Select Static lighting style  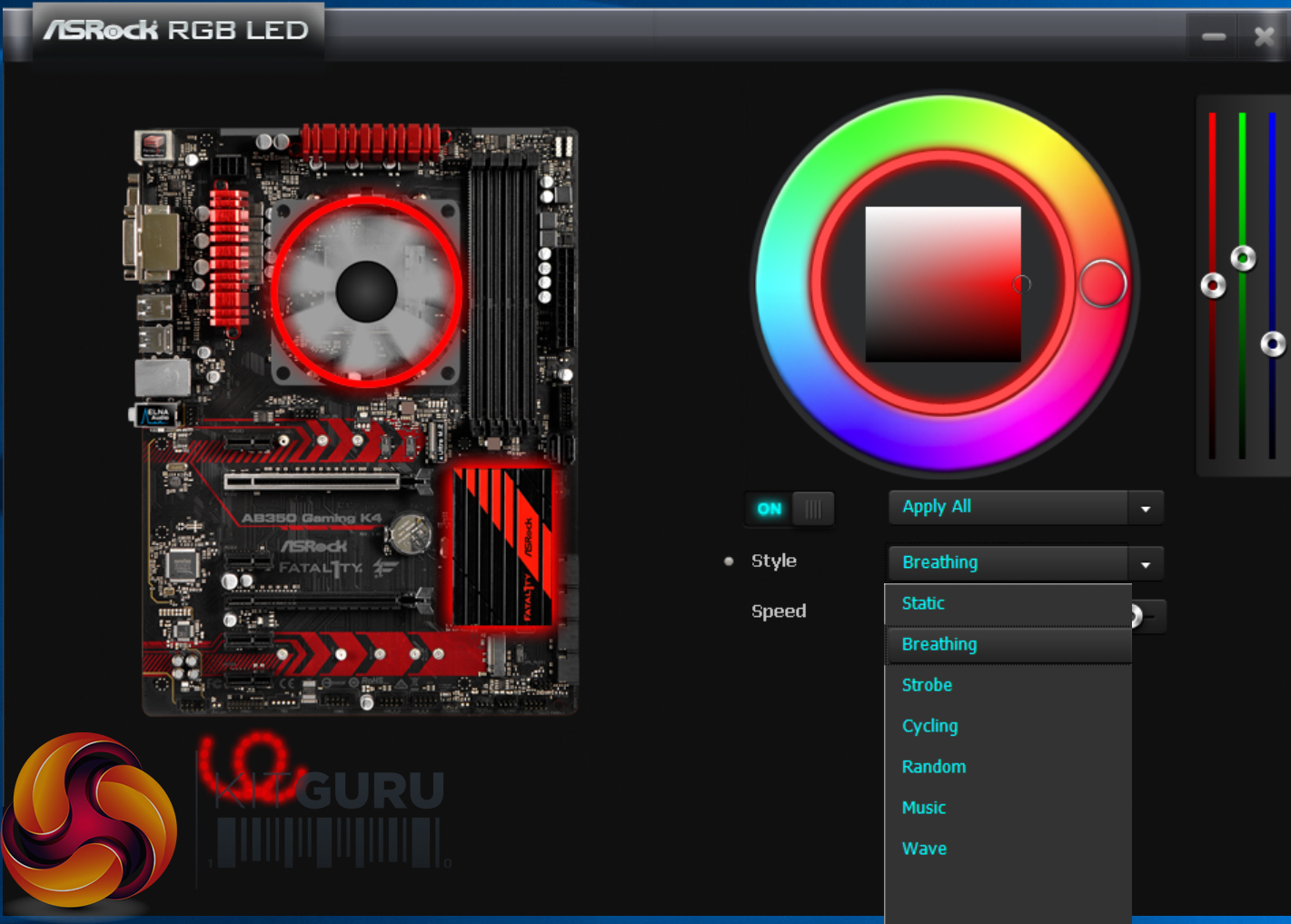[x=1008, y=603]
